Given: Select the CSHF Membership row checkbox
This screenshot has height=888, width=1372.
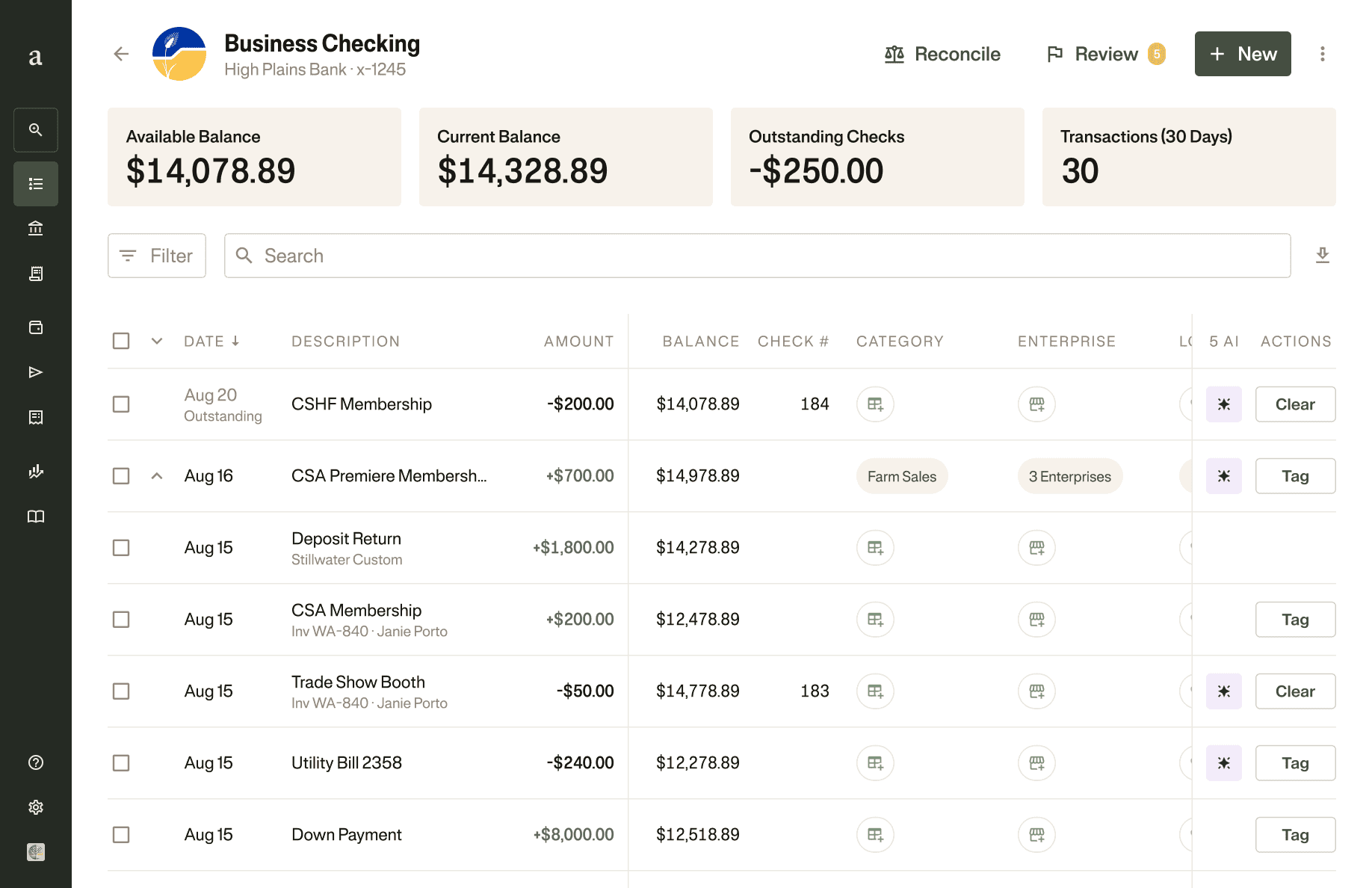Looking at the screenshot, I should (x=120, y=404).
